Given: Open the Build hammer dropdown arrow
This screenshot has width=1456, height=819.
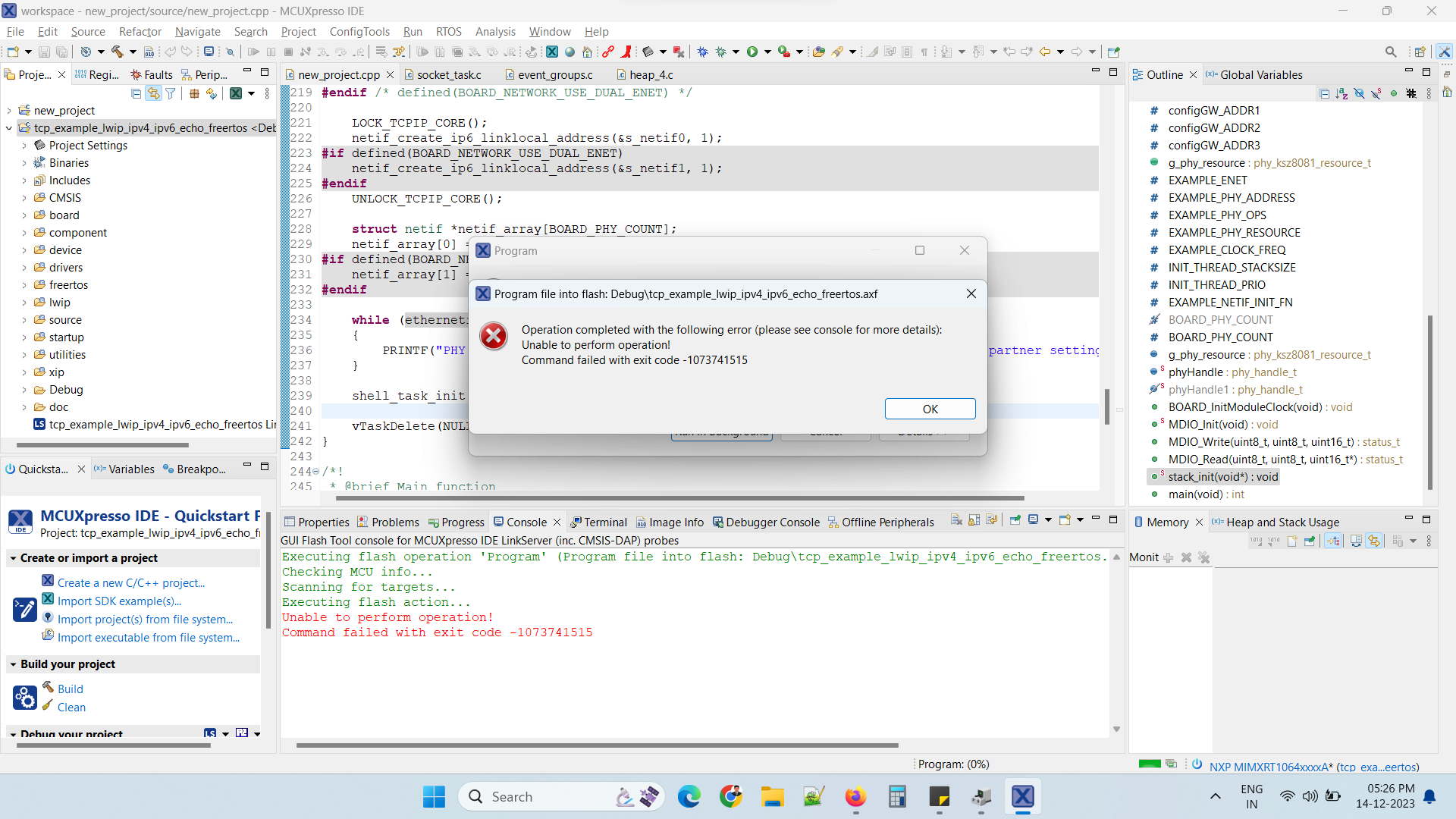Looking at the screenshot, I should tap(133, 52).
